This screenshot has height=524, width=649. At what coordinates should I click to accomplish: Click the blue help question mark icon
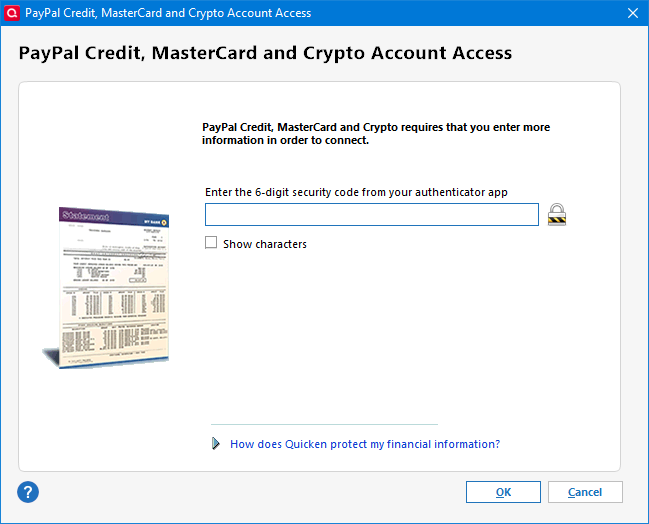[x=28, y=492]
